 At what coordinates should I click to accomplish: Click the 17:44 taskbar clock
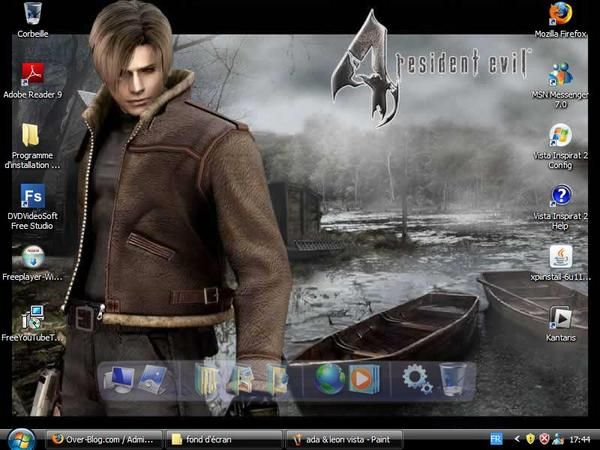click(x=579, y=439)
